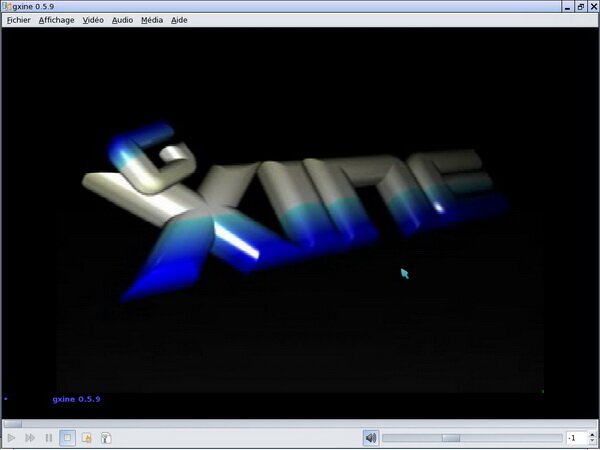
Task: Click the value field showing -1
Action: coord(577,438)
